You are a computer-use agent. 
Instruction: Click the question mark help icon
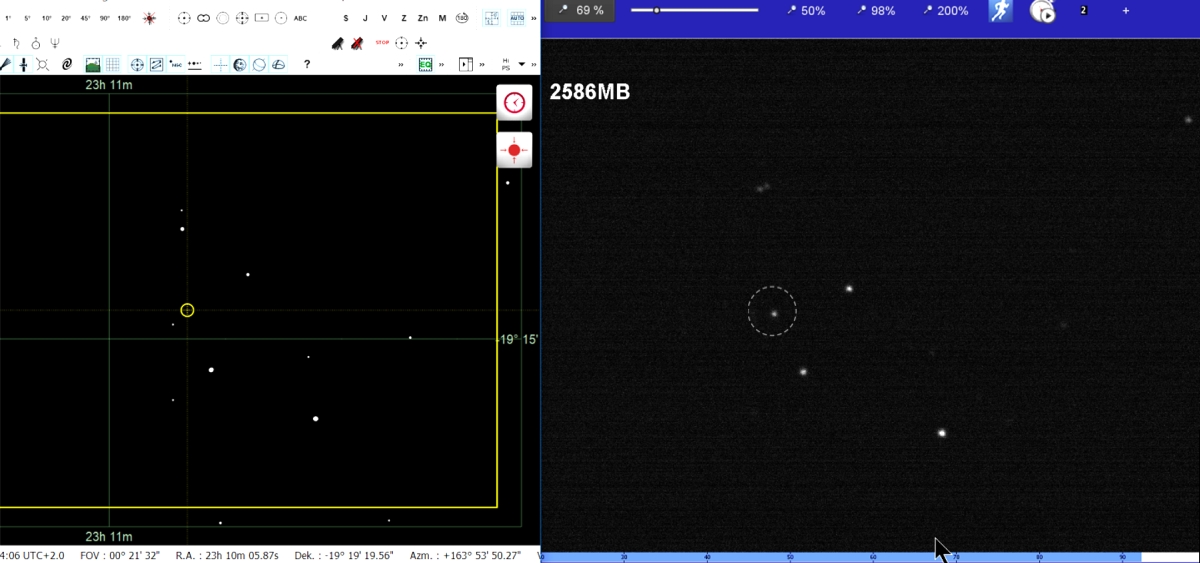[x=307, y=65]
